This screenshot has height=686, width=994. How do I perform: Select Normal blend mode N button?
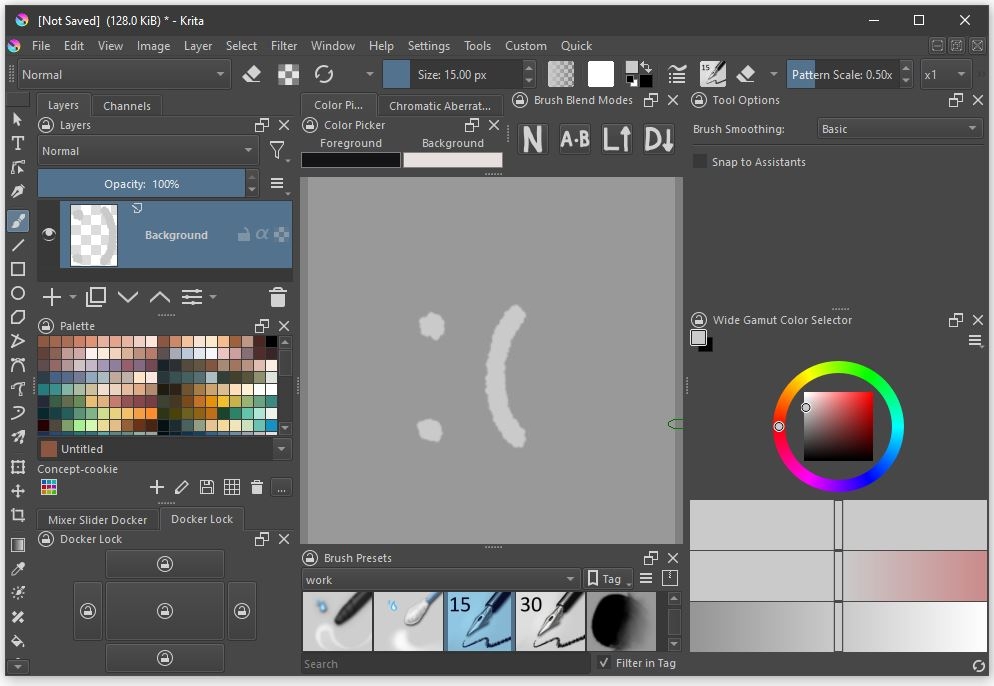click(x=533, y=140)
